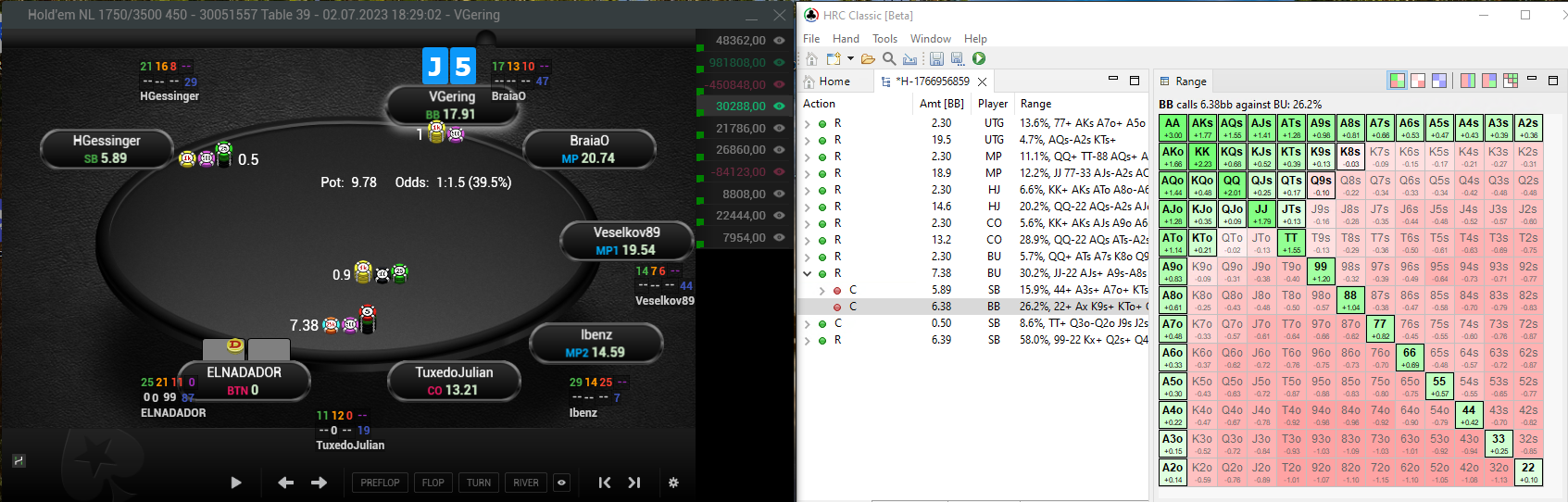The height and width of the screenshot is (502, 1568).
Task: Expand the UTG 19.5 raise tree row
Action: click(808, 140)
